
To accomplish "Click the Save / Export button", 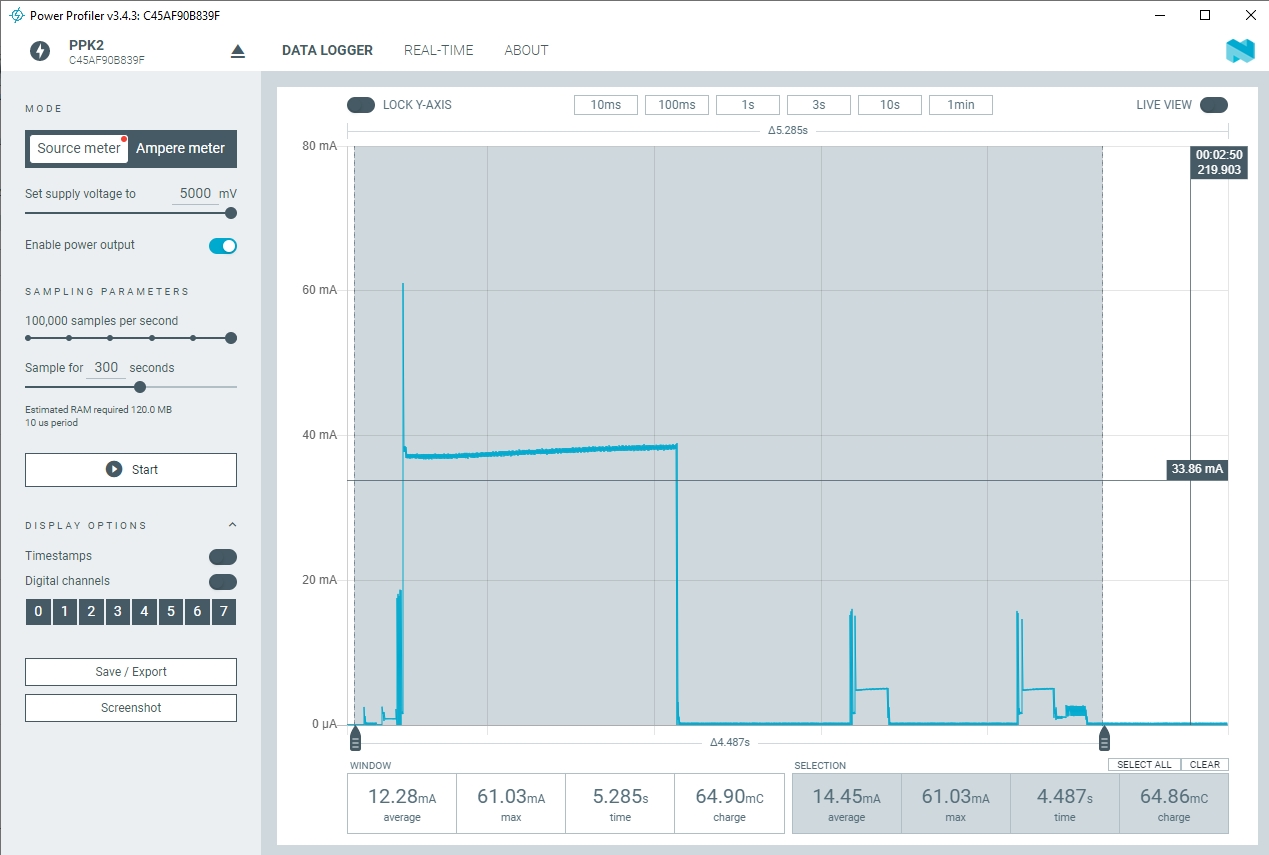I will click(131, 672).
